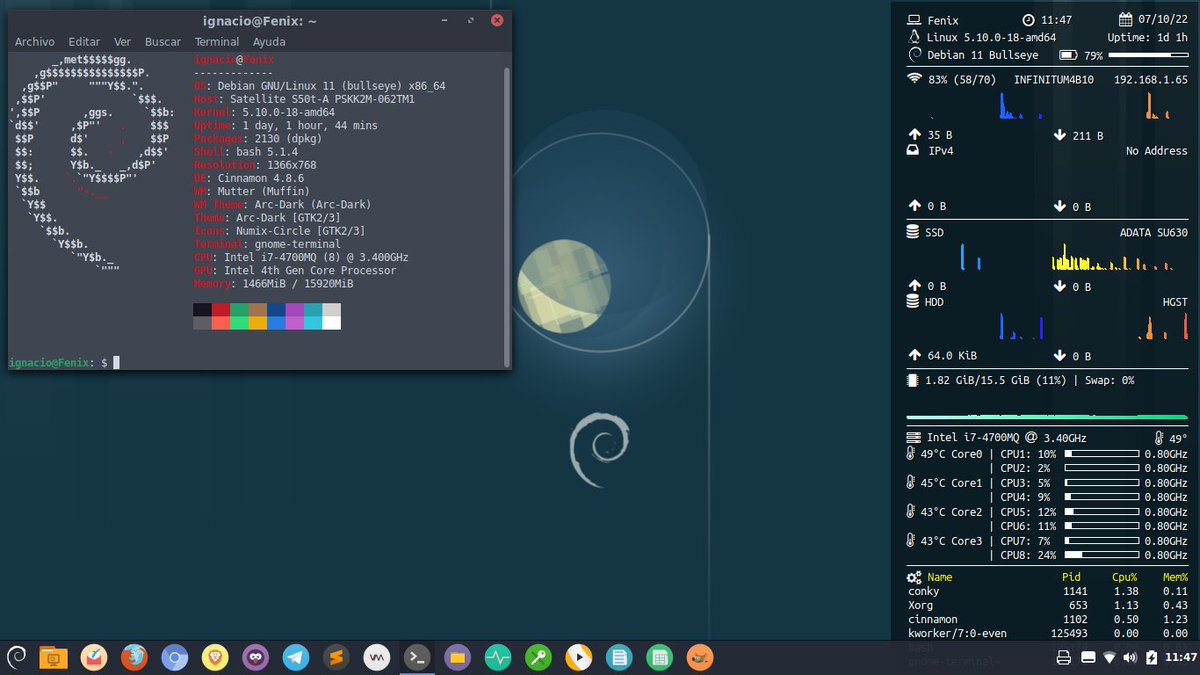Click the calendar icon next to 07/10/22
The width and height of the screenshot is (1200, 675).
tap(1127, 19)
